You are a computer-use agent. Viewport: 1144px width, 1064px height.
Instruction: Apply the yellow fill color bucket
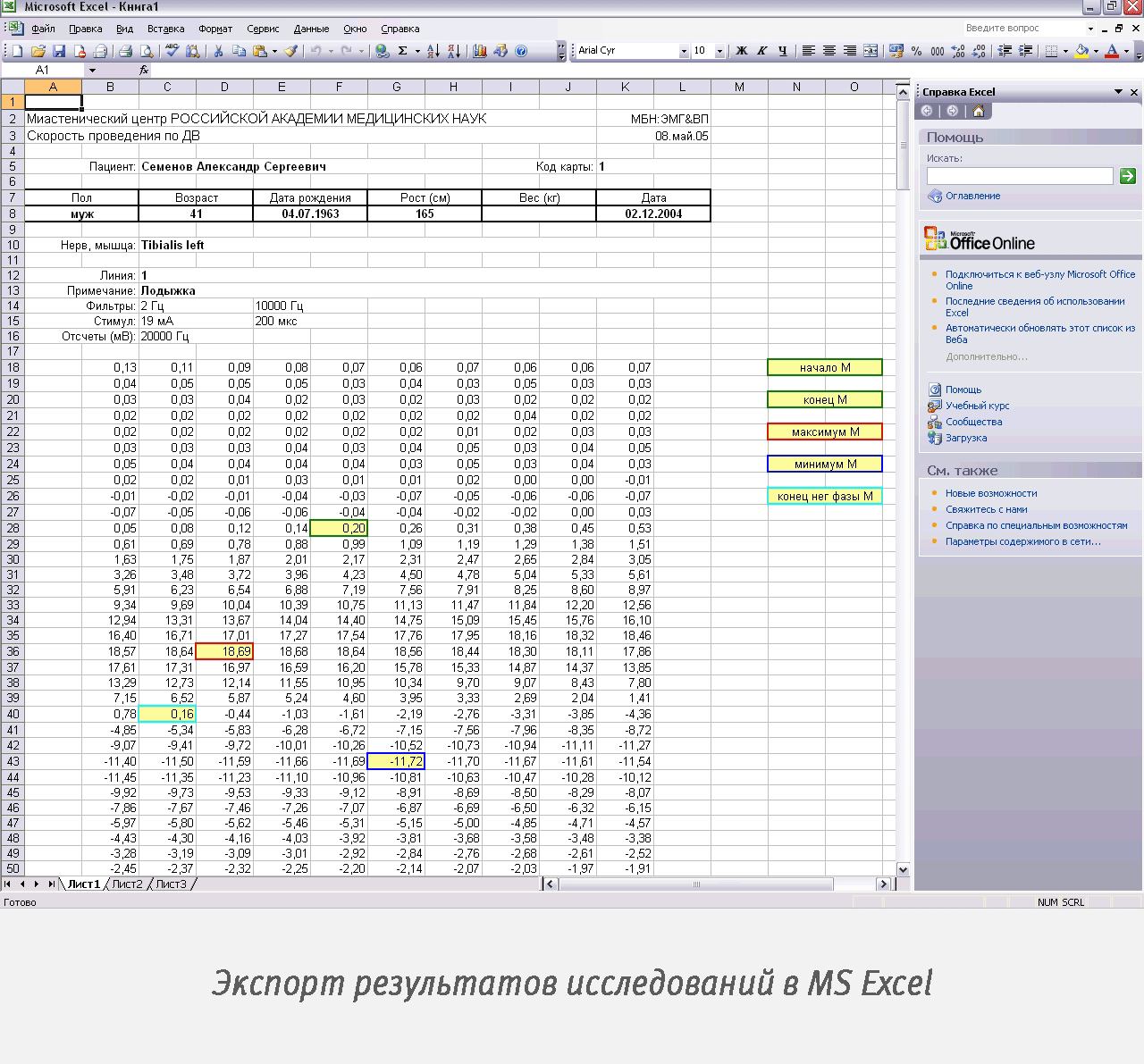[x=1081, y=51]
